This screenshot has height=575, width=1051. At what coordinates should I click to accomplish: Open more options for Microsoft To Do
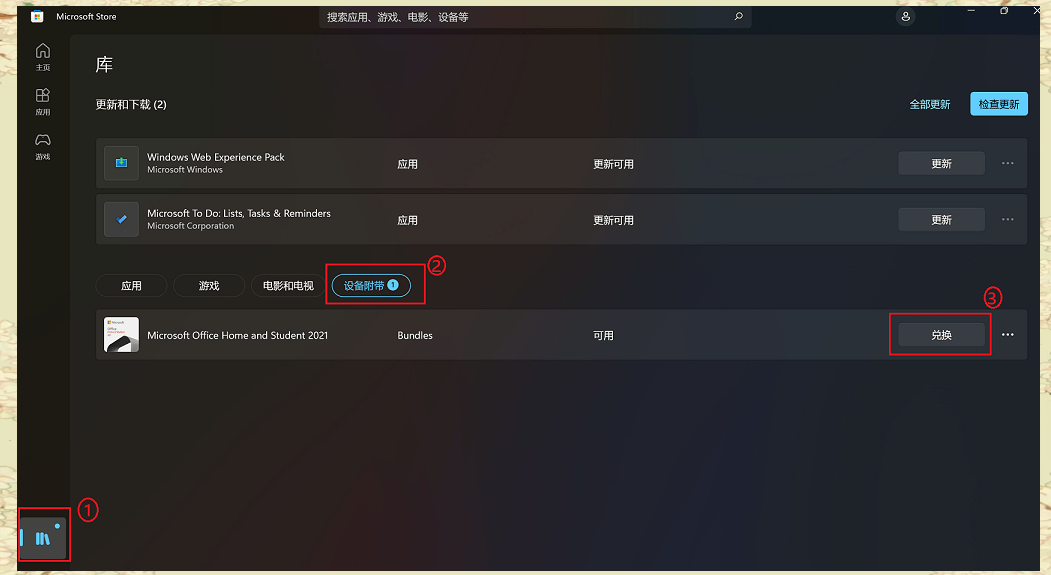tap(1007, 220)
